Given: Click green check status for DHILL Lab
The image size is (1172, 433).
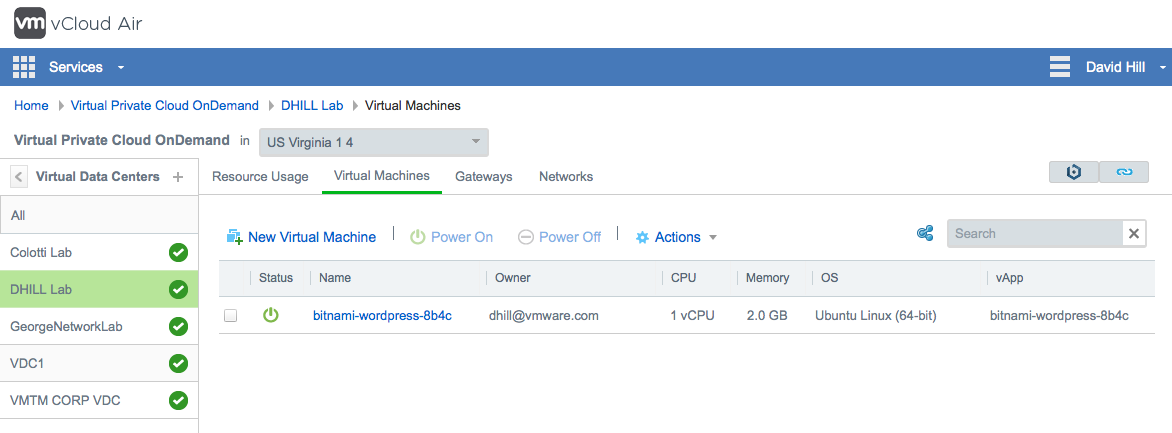Looking at the screenshot, I should [178, 289].
